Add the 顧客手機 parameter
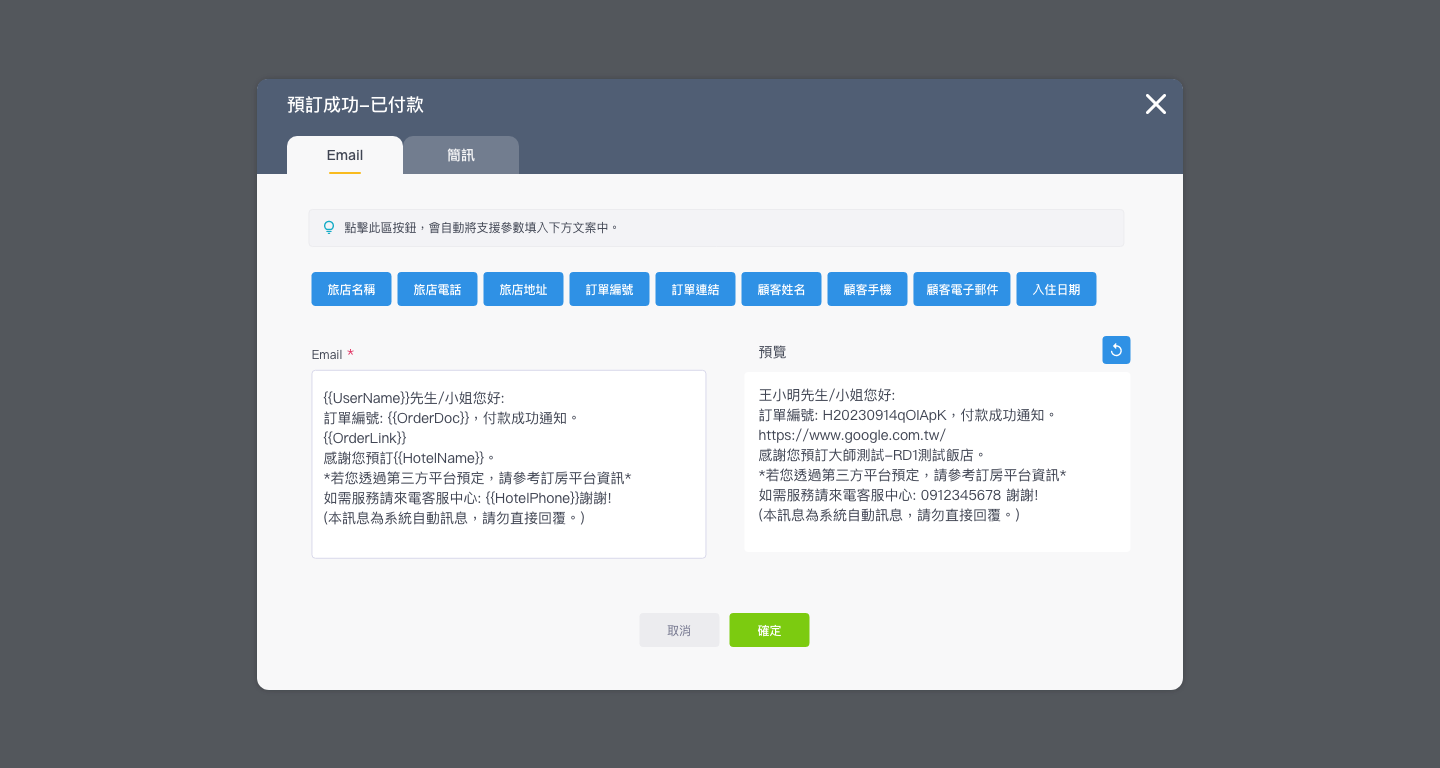The height and width of the screenshot is (768, 1440). tap(867, 289)
